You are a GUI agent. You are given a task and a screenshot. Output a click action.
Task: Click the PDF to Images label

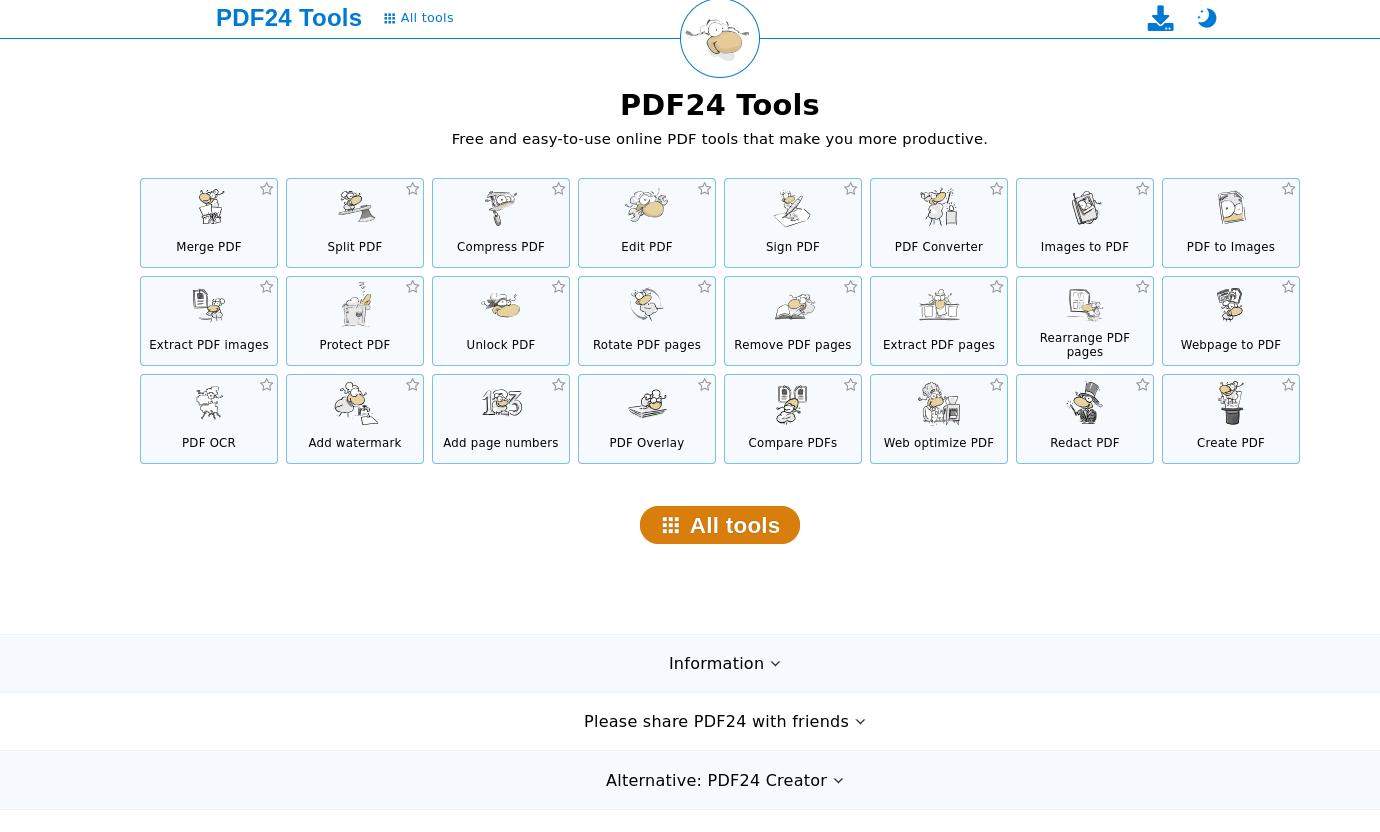pos(1231,247)
